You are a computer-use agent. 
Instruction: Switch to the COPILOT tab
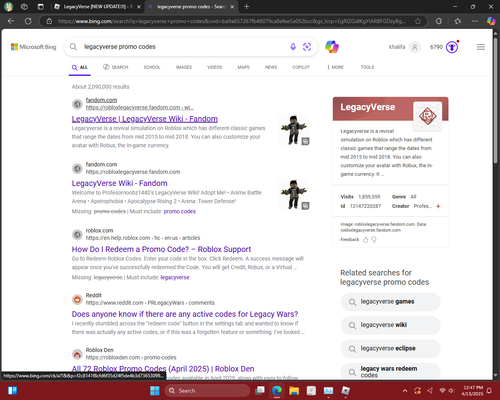pos(301,67)
